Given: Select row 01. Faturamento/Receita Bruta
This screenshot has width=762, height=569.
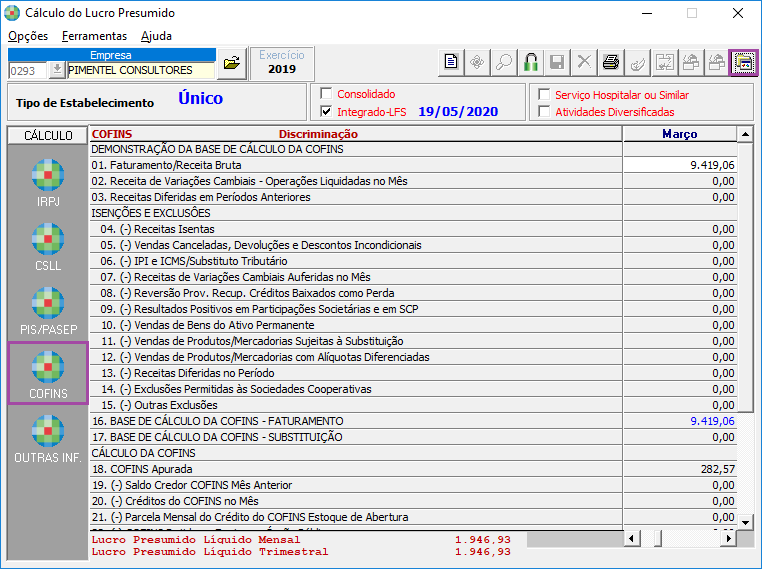Looking at the screenshot, I should (356, 165).
